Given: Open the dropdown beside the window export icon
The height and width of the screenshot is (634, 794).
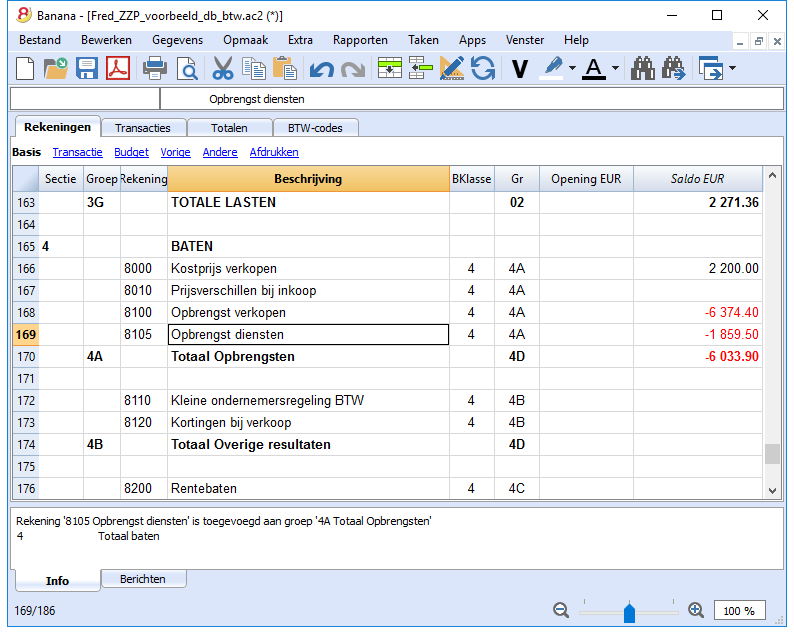Looking at the screenshot, I should point(732,68).
